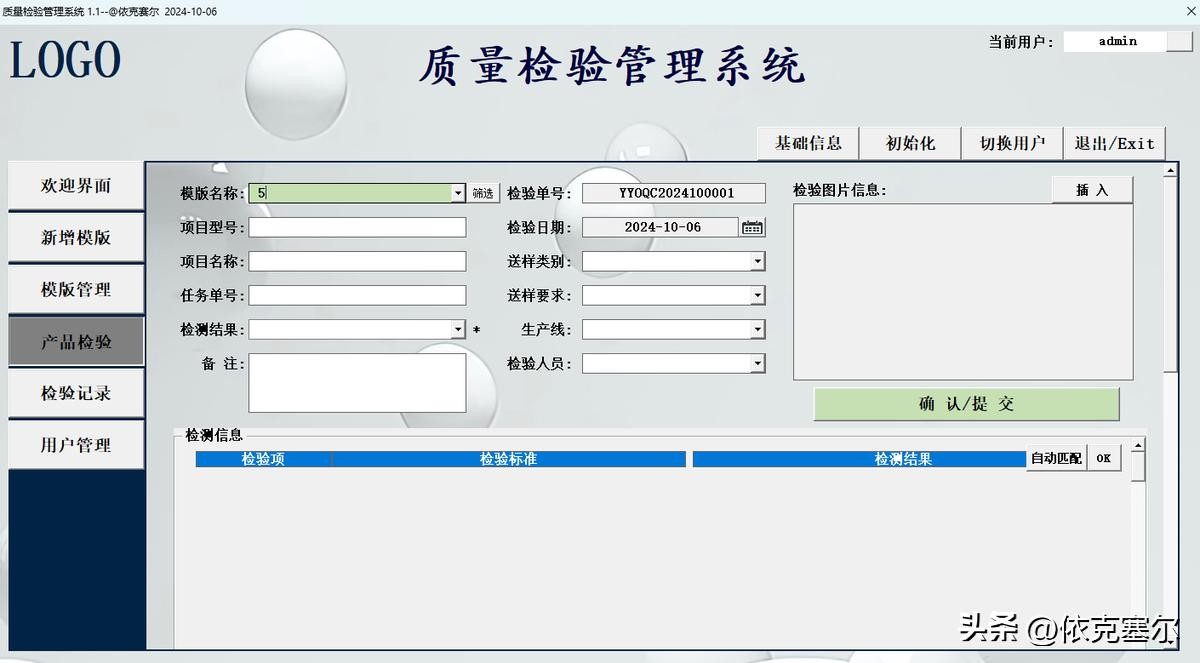The width and height of the screenshot is (1200, 663).
Task: Click 退出/Exit to quit
Action: (1114, 143)
